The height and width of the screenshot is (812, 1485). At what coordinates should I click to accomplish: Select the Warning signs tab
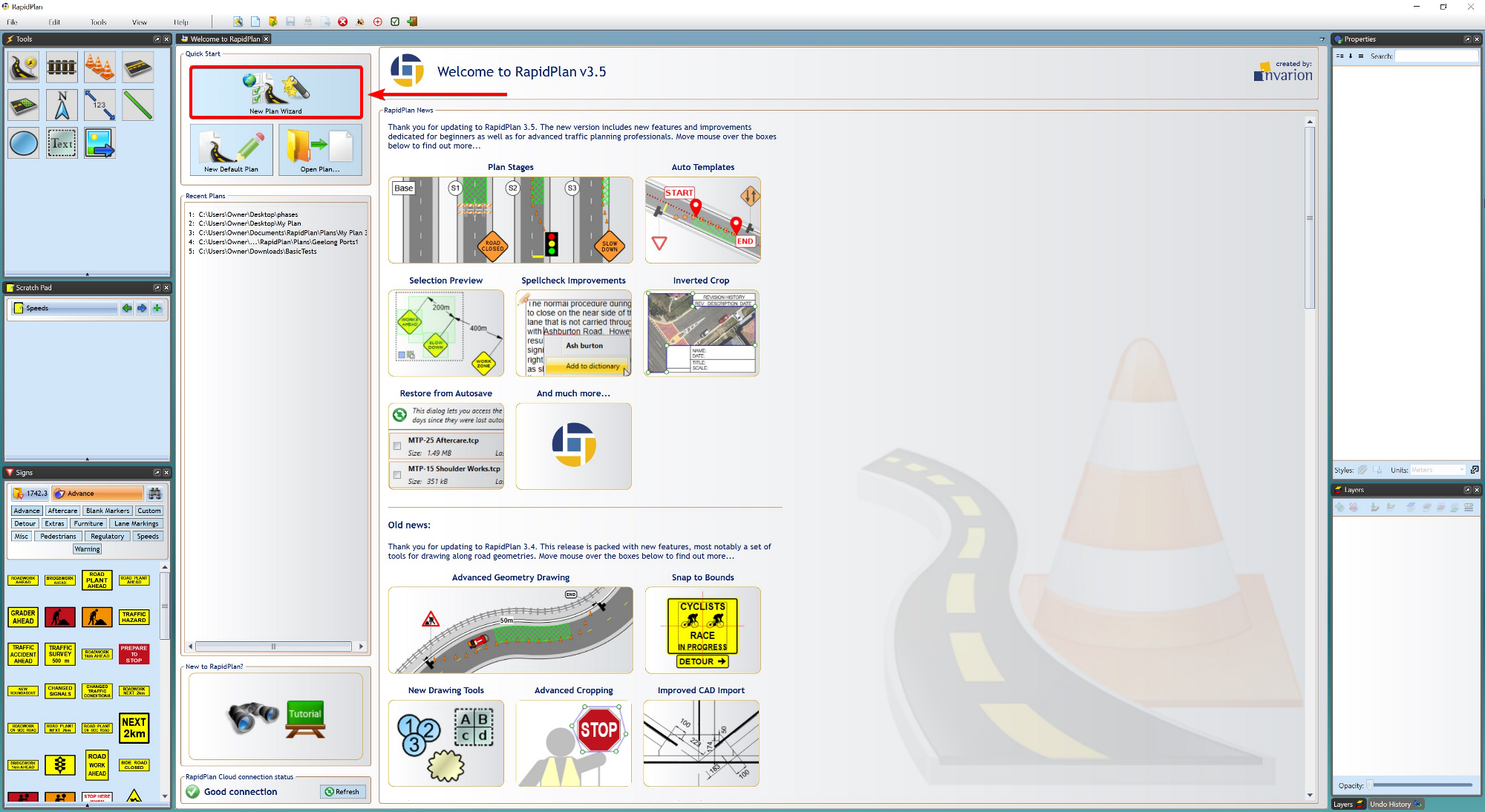[88, 549]
